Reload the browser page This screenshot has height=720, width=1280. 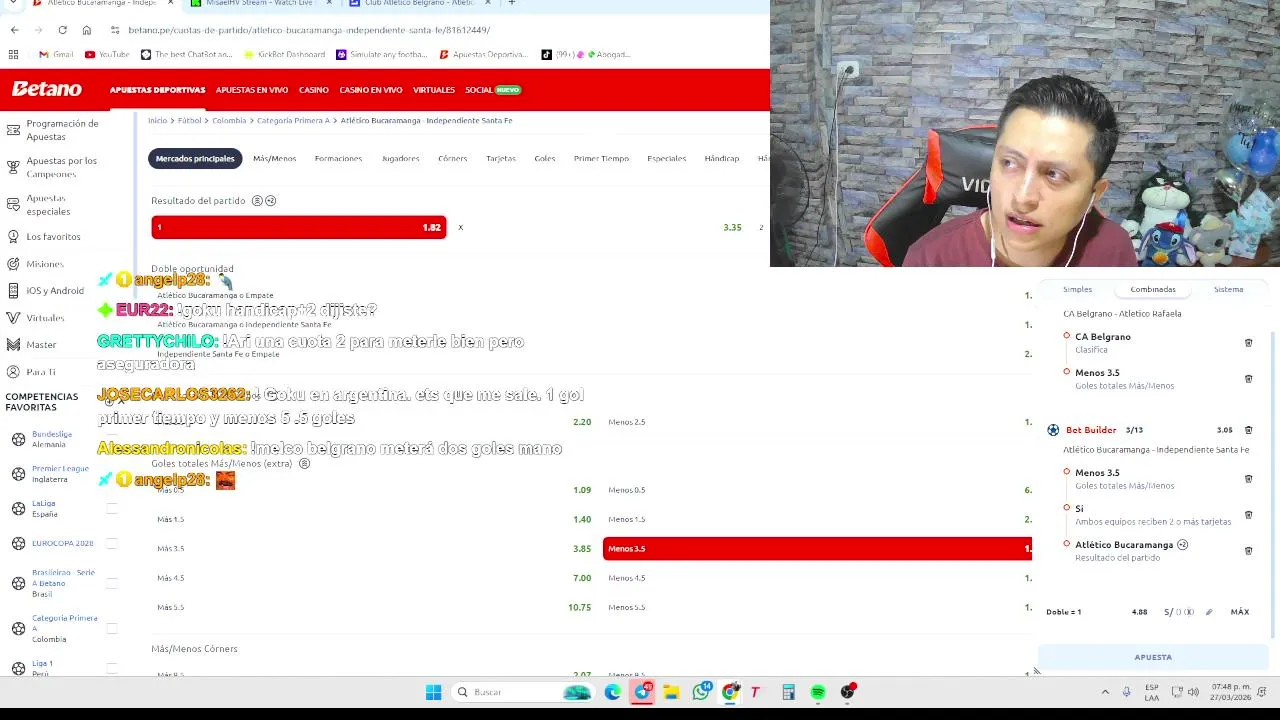[x=62, y=30]
